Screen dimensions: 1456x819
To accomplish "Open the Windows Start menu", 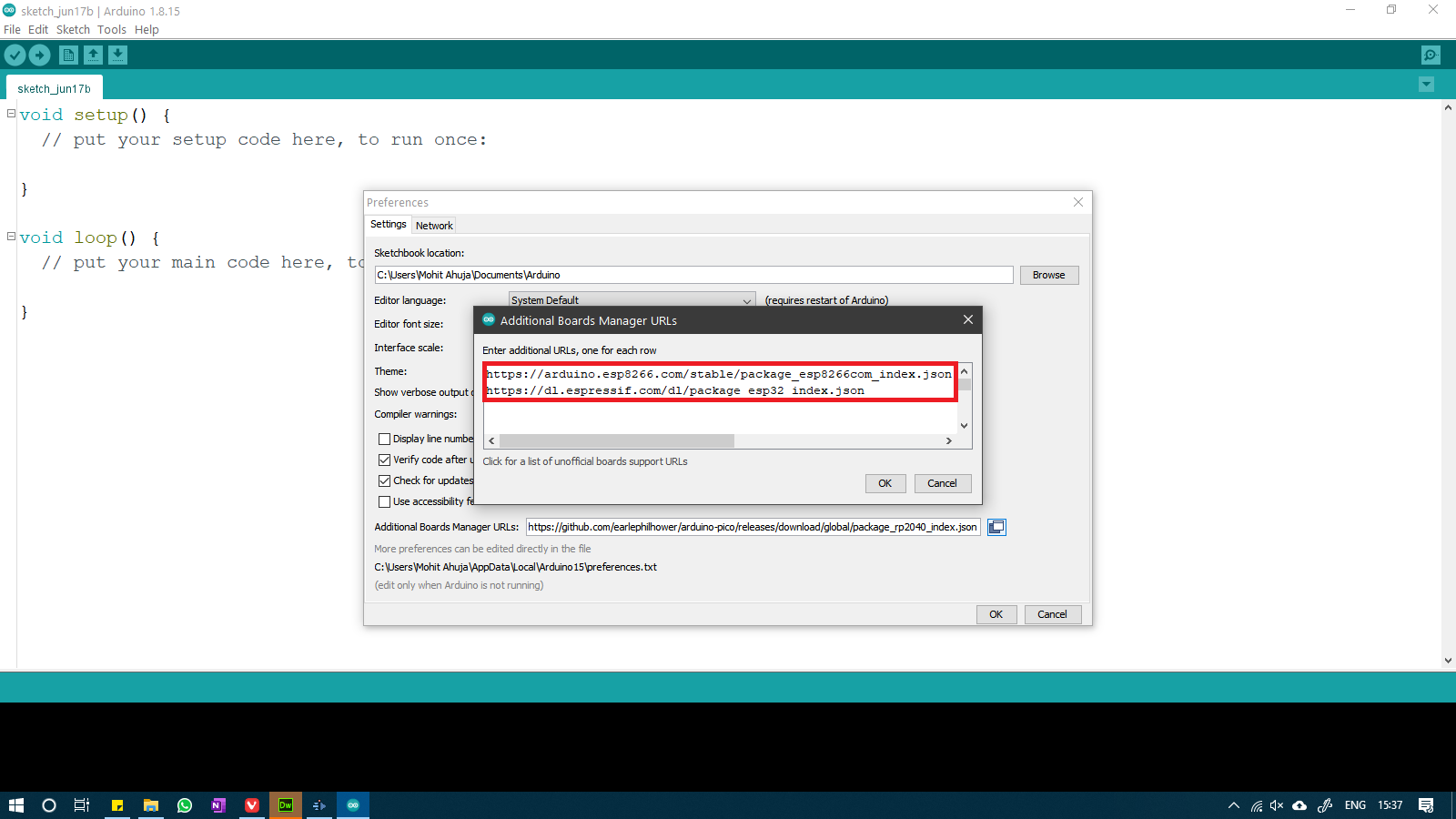I will pyautogui.click(x=16, y=805).
